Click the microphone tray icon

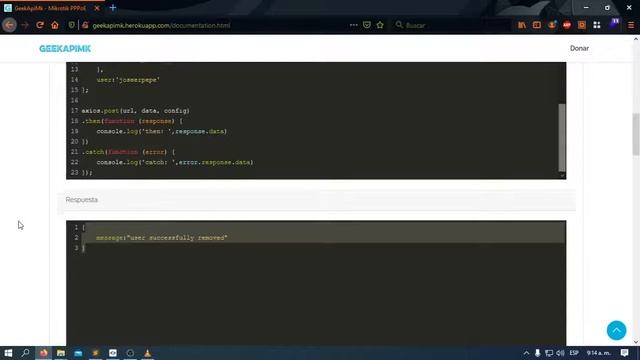[538, 353]
